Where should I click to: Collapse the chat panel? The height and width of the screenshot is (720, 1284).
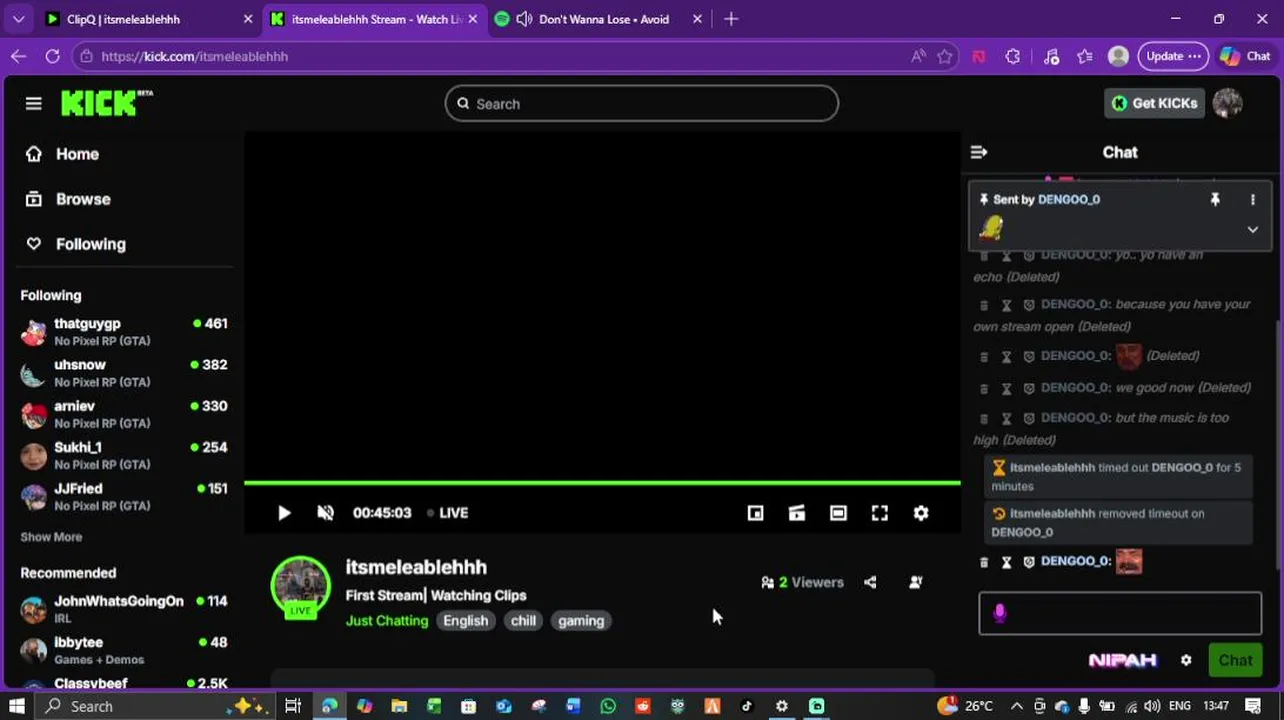[x=979, y=152]
